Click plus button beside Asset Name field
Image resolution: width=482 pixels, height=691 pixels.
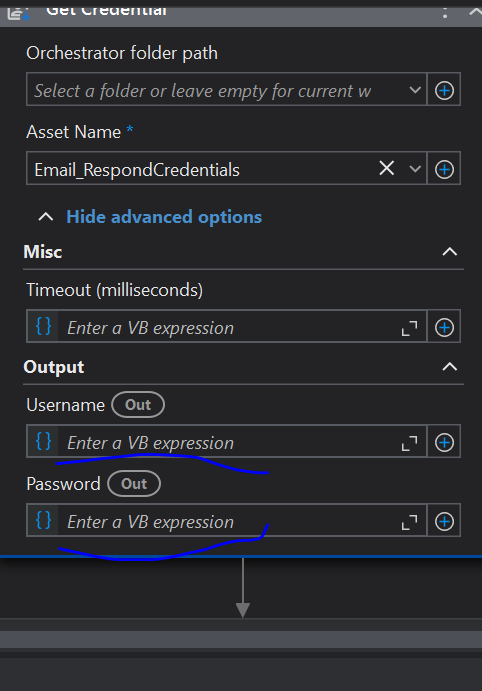(444, 169)
